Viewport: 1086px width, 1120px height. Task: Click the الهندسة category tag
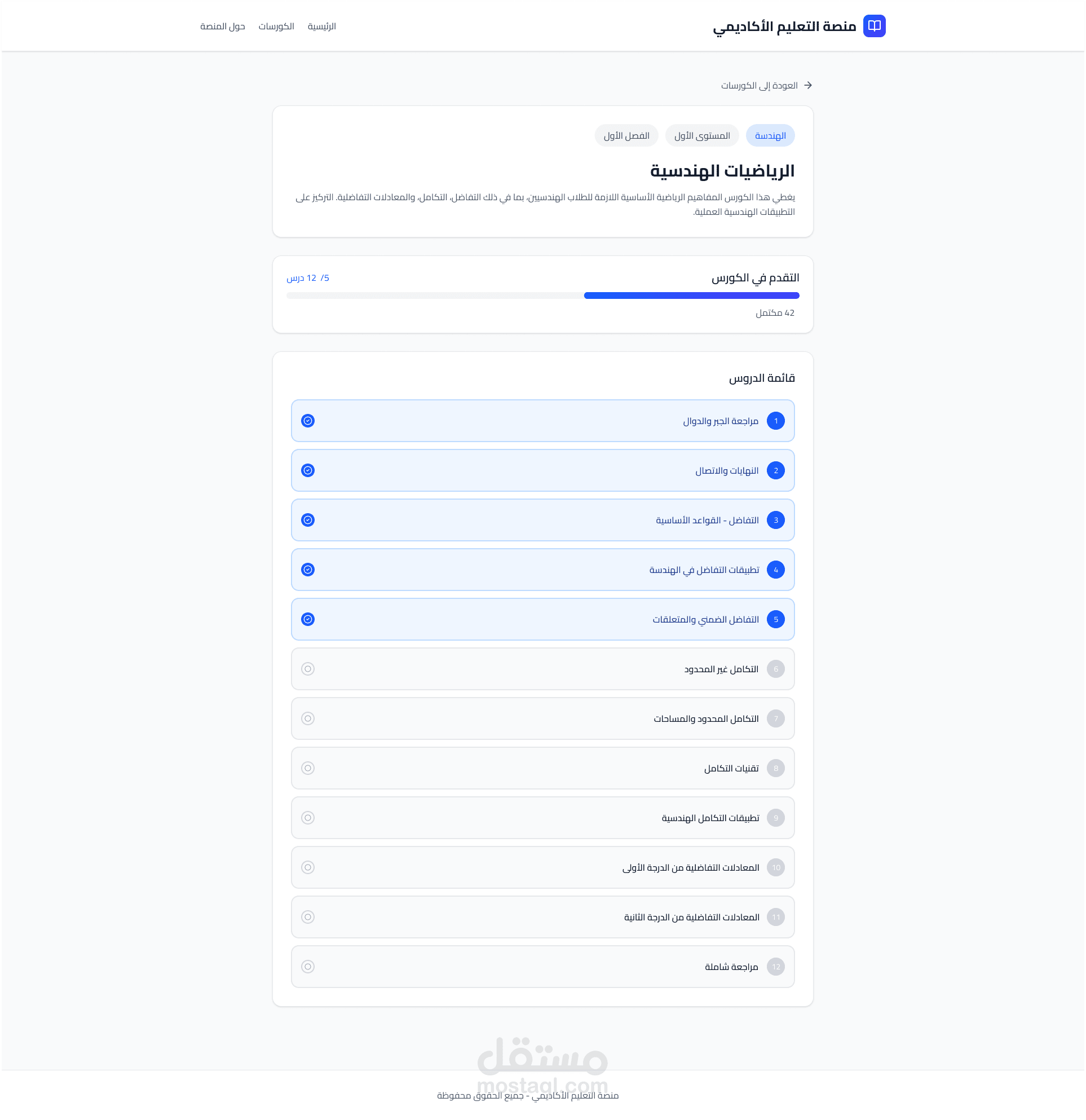pos(770,135)
